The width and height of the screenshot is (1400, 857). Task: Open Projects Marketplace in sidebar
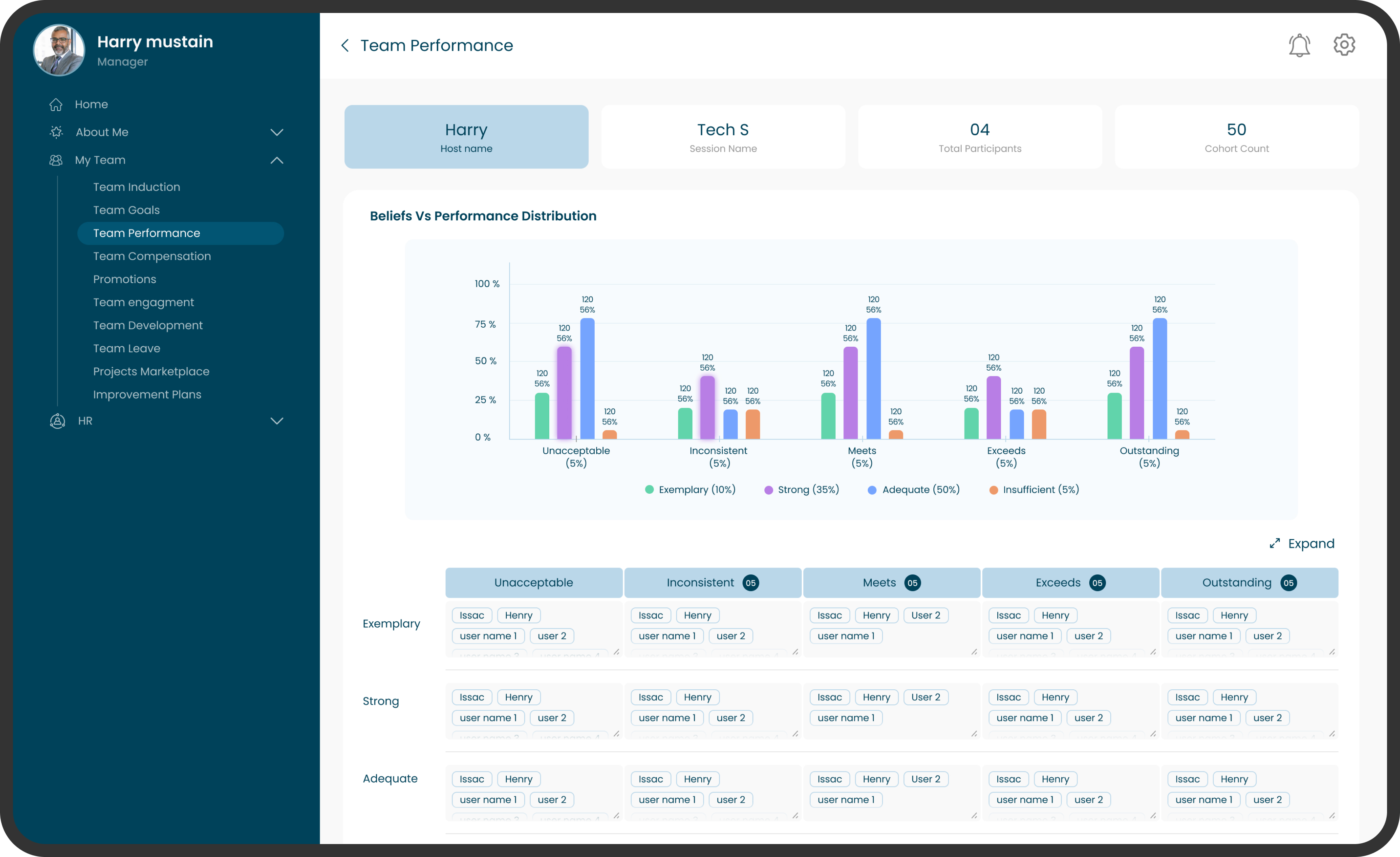[x=151, y=371]
